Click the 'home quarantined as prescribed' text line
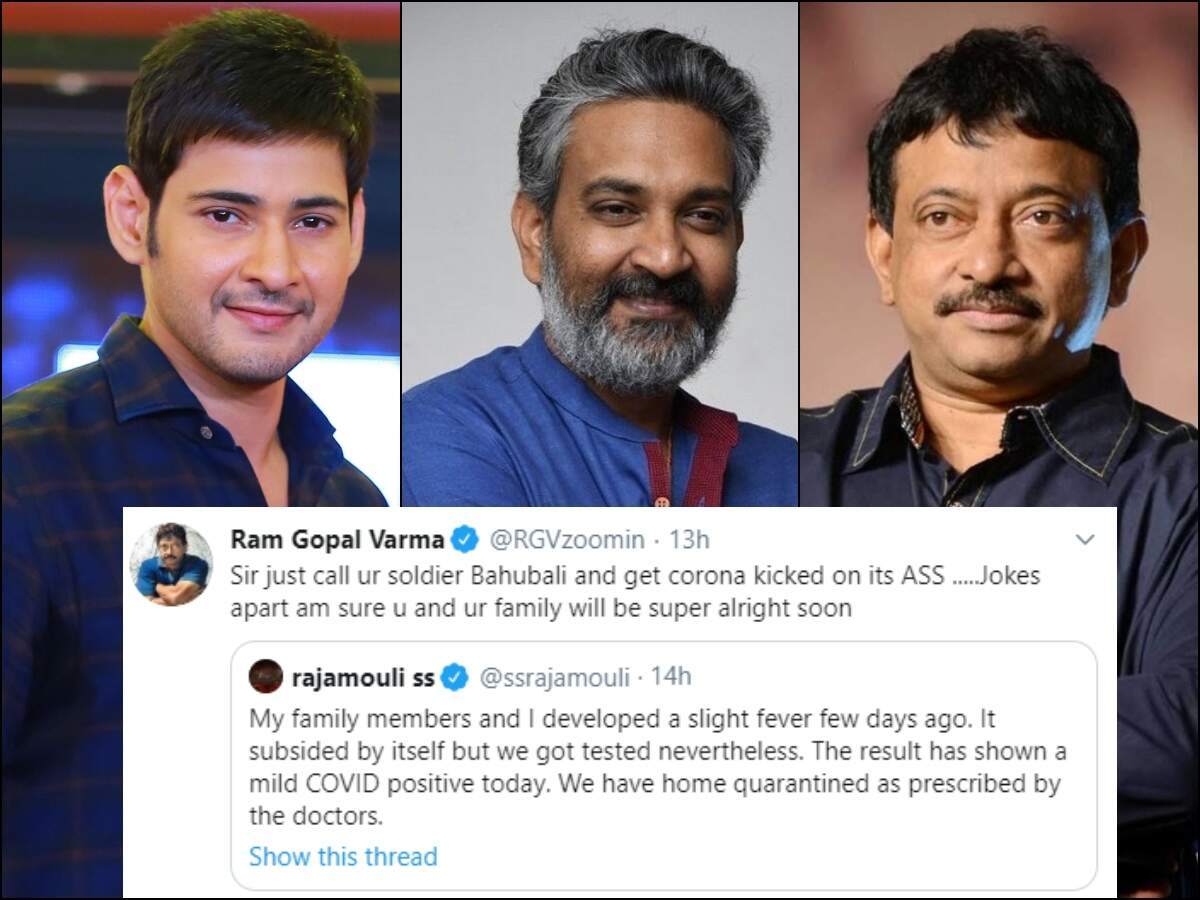Image resolution: width=1200 pixels, height=900 pixels. [x=654, y=786]
